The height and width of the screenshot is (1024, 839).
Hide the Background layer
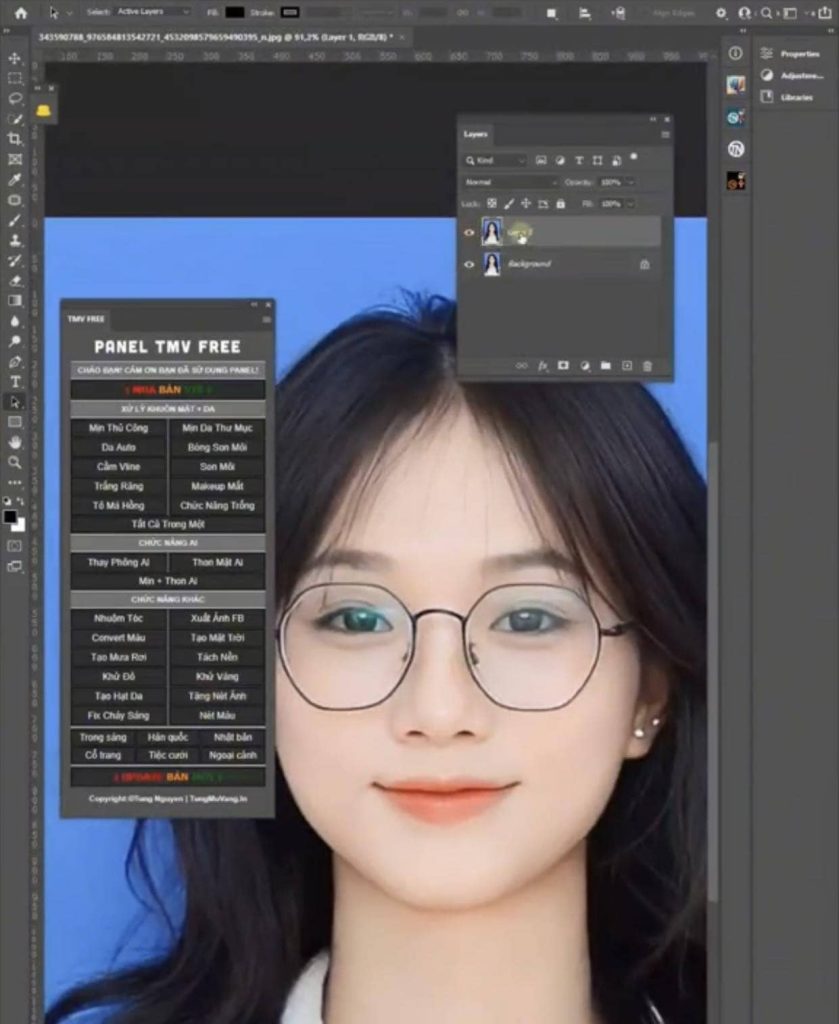tap(469, 264)
